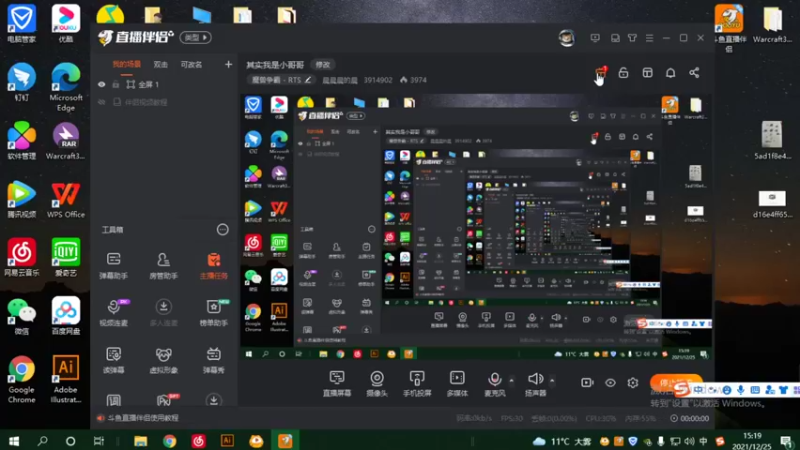
Task: Toggle visibility eye of 全屏 1 source
Action: (102, 84)
